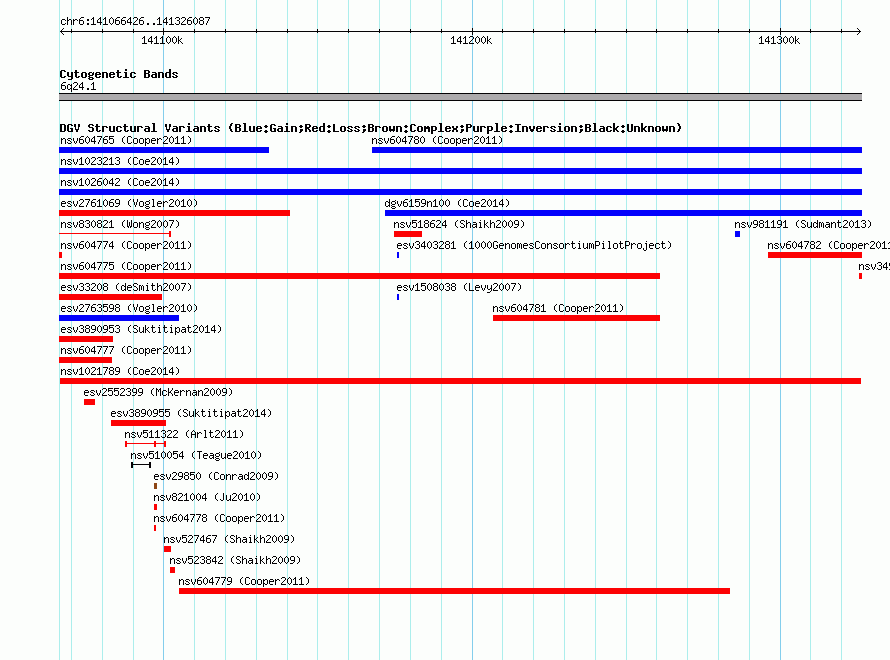Select nsv510054 (Teague2010) black unknown marker
The width and height of the screenshot is (890, 660).
click(141, 465)
